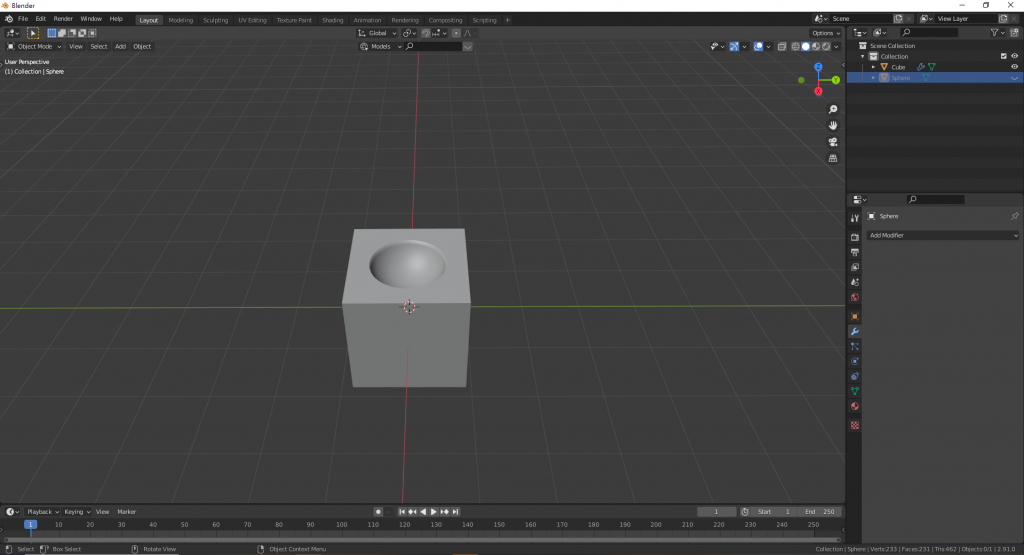The width and height of the screenshot is (1024, 555).
Task: Open the Add Modifier dropdown
Action: [x=942, y=235]
